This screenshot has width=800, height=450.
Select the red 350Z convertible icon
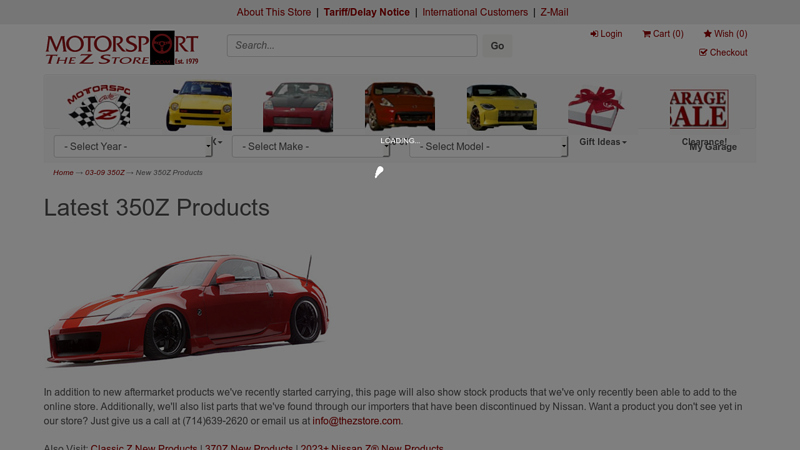point(298,107)
